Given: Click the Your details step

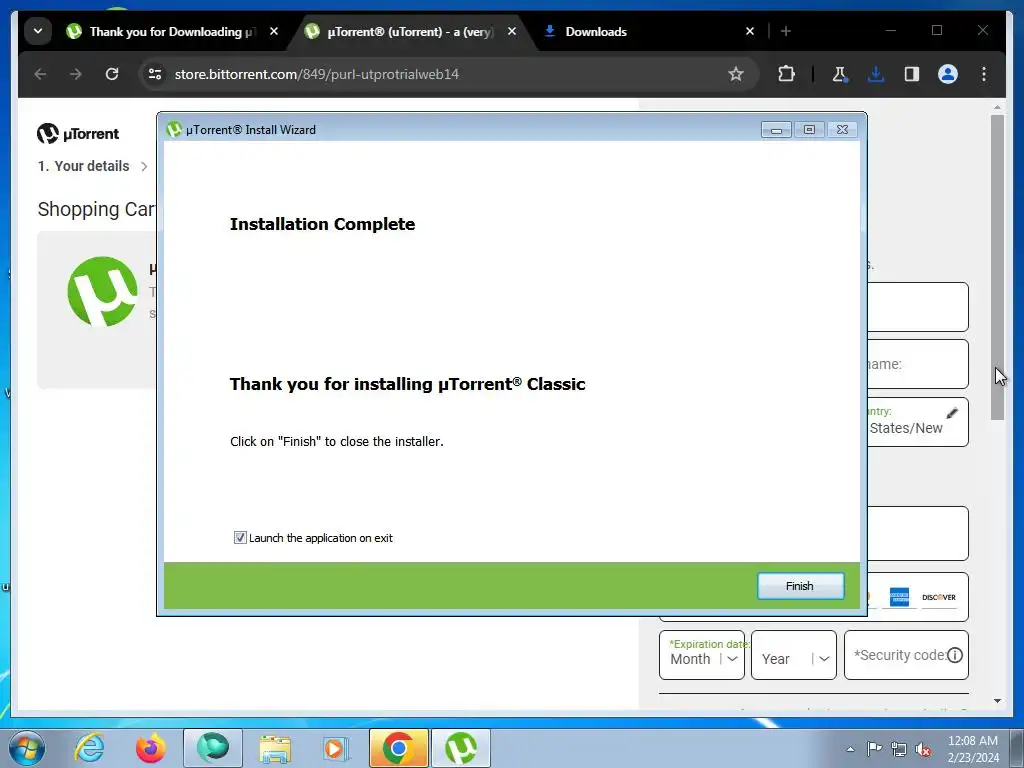Looking at the screenshot, I should tap(84, 166).
